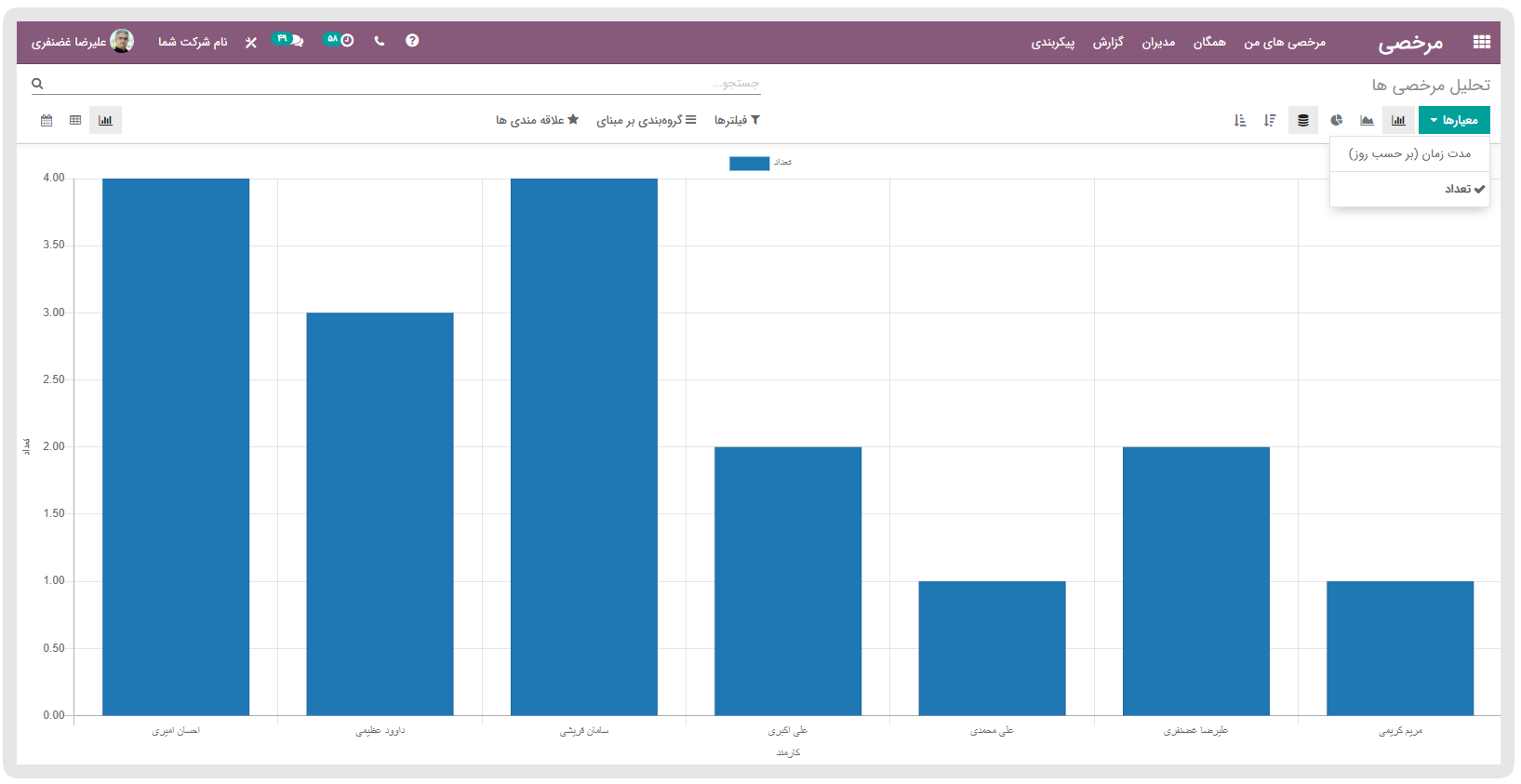
Task: Enable the مدت زمان (بر حسب روز) measure
Action: 1409,153
